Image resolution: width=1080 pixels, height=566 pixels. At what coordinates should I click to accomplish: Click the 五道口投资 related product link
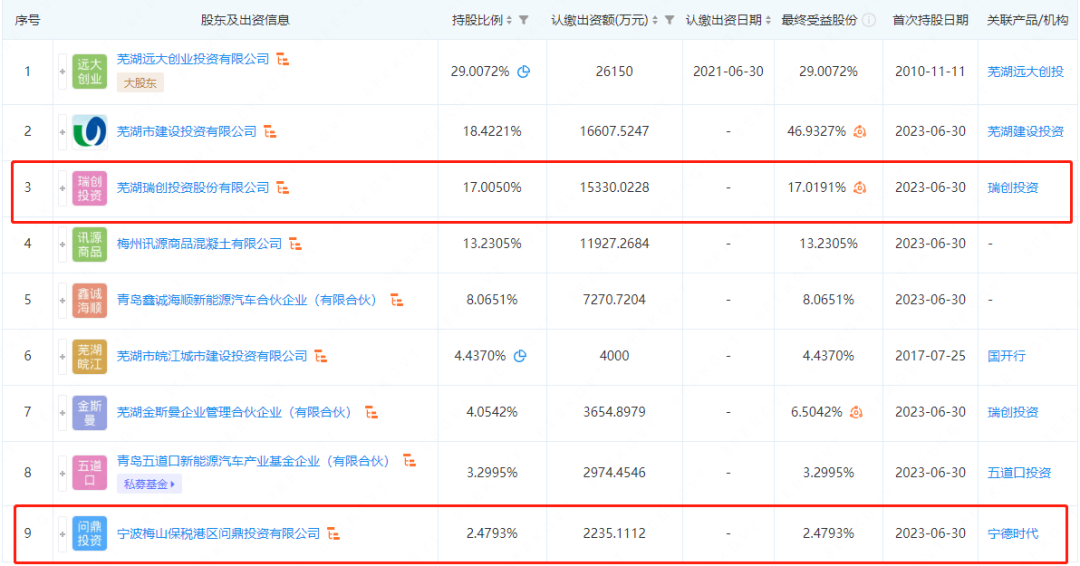point(1018,473)
